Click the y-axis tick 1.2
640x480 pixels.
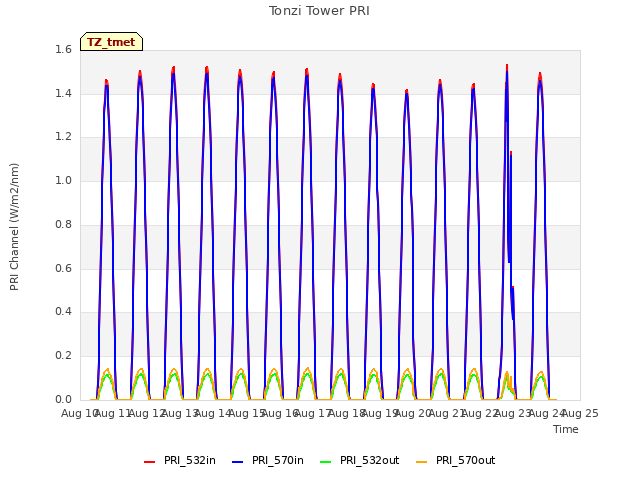click(63, 137)
